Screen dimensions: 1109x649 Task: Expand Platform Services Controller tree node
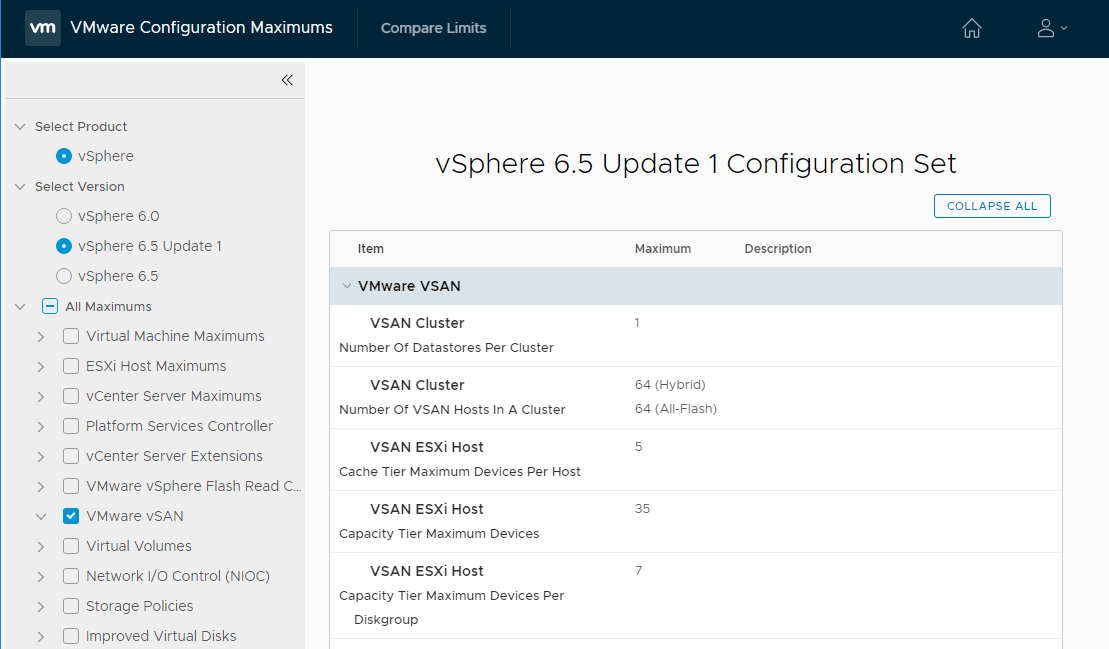click(x=41, y=427)
